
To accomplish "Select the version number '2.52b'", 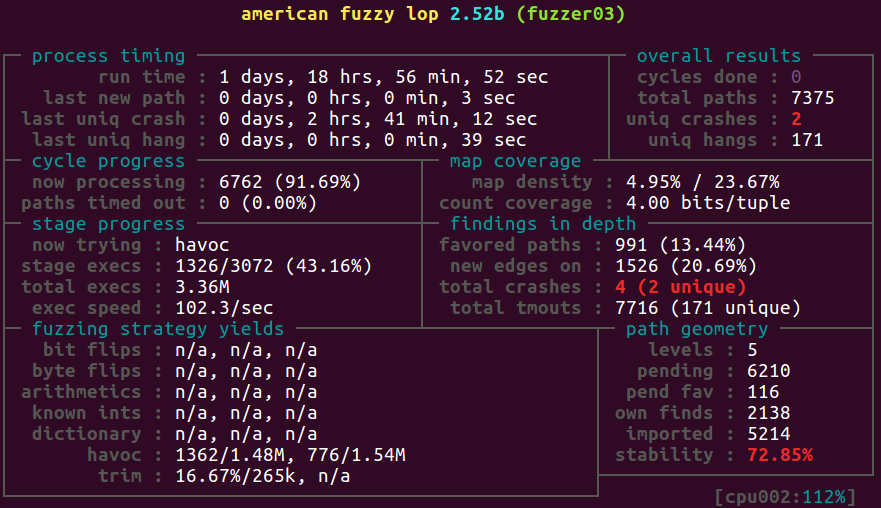I will [477, 13].
